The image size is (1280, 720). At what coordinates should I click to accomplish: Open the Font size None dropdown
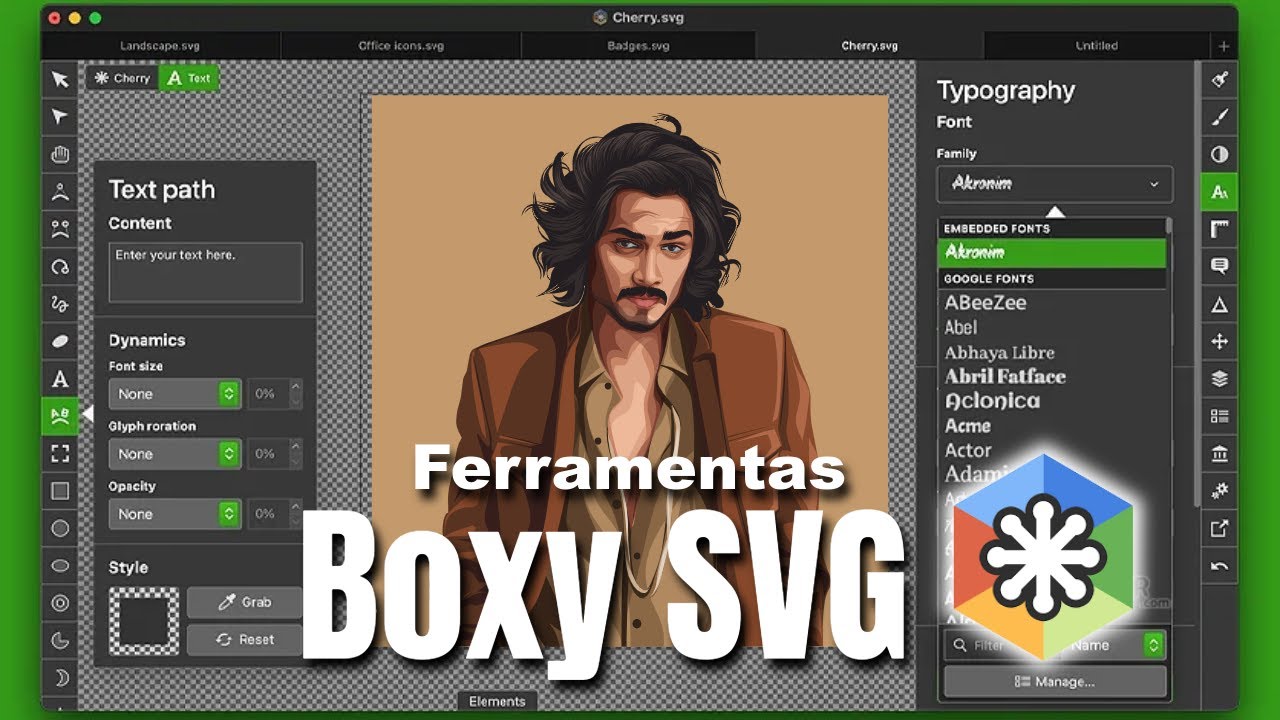175,394
